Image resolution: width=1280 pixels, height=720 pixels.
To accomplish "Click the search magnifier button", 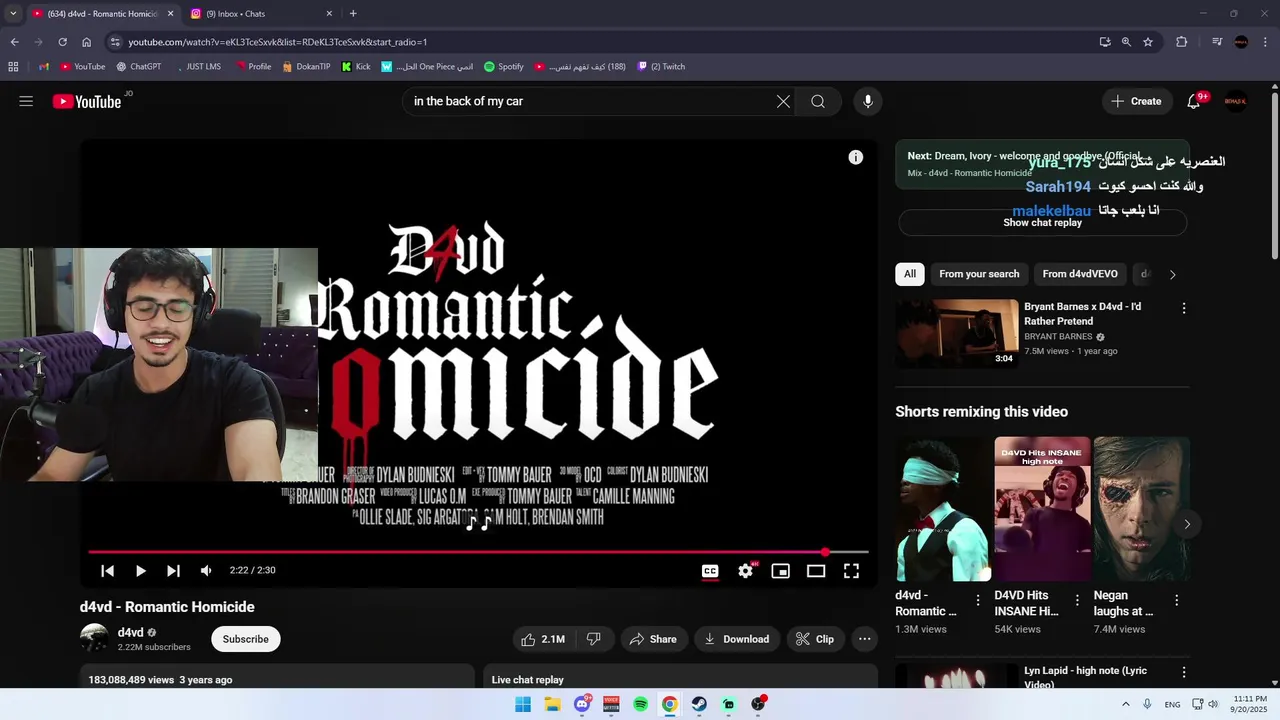I will pyautogui.click(x=818, y=101).
